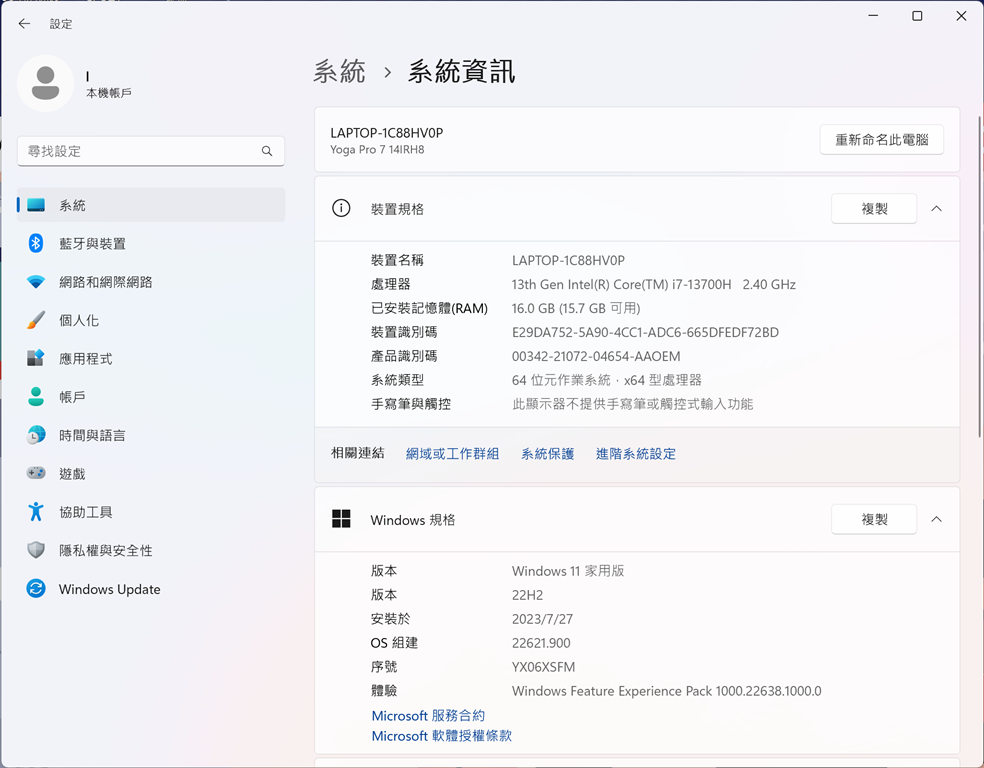Collapse the 裝置規格 section chevron
The image size is (984, 768).
point(936,209)
